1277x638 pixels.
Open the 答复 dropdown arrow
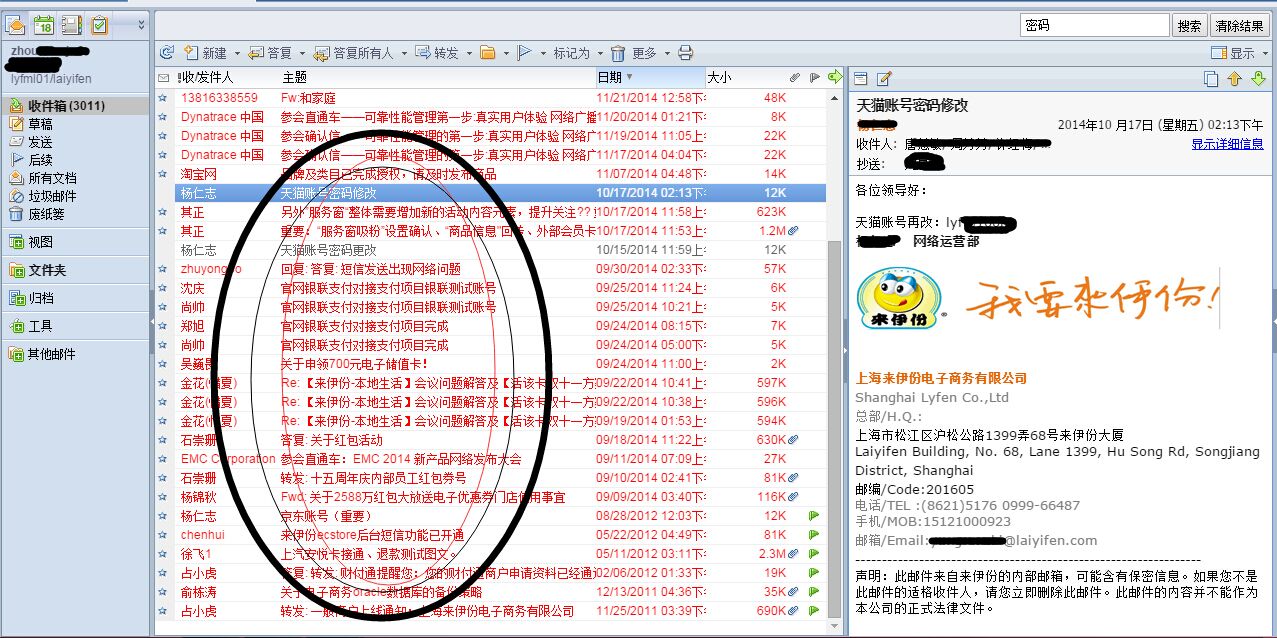click(x=302, y=53)
